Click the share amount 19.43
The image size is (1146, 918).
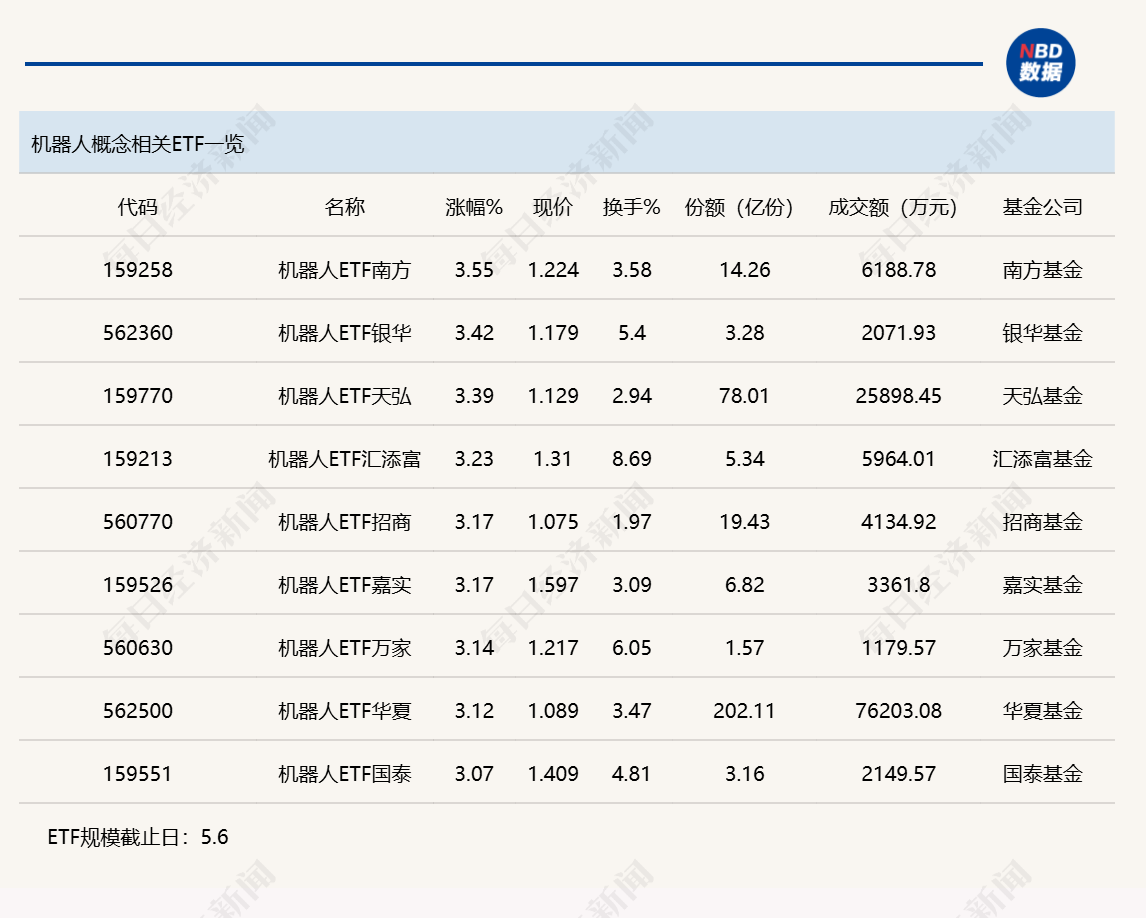click(744, 521)
